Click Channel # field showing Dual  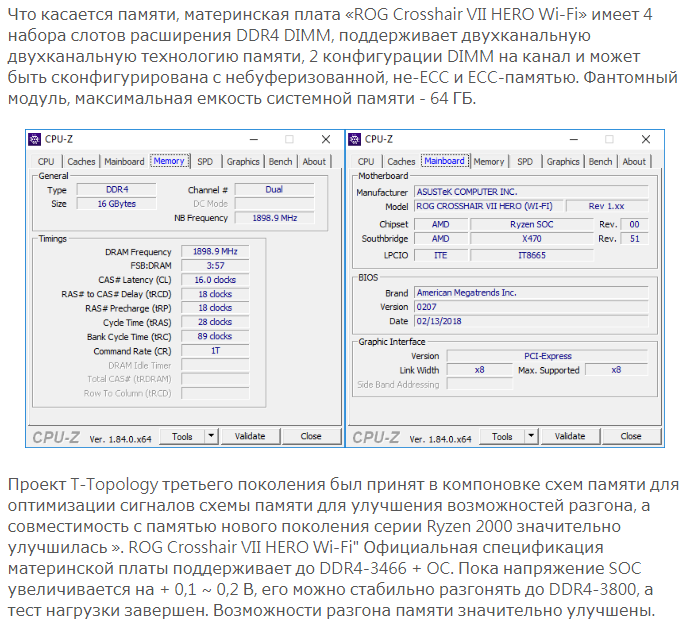(x=275, y=189)
